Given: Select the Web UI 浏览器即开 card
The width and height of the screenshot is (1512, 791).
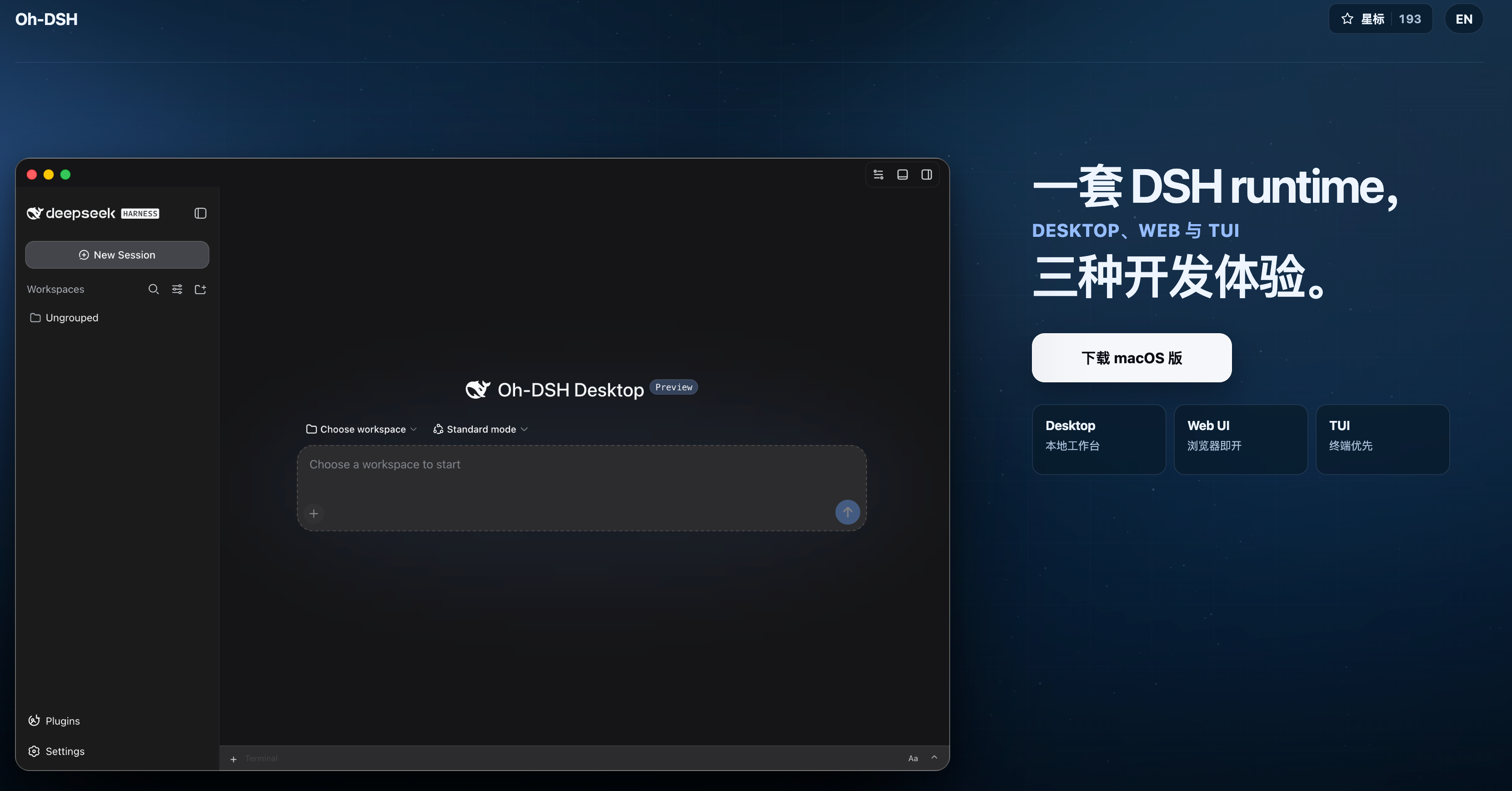Looking at the screenshot, I should (1240, 439).
